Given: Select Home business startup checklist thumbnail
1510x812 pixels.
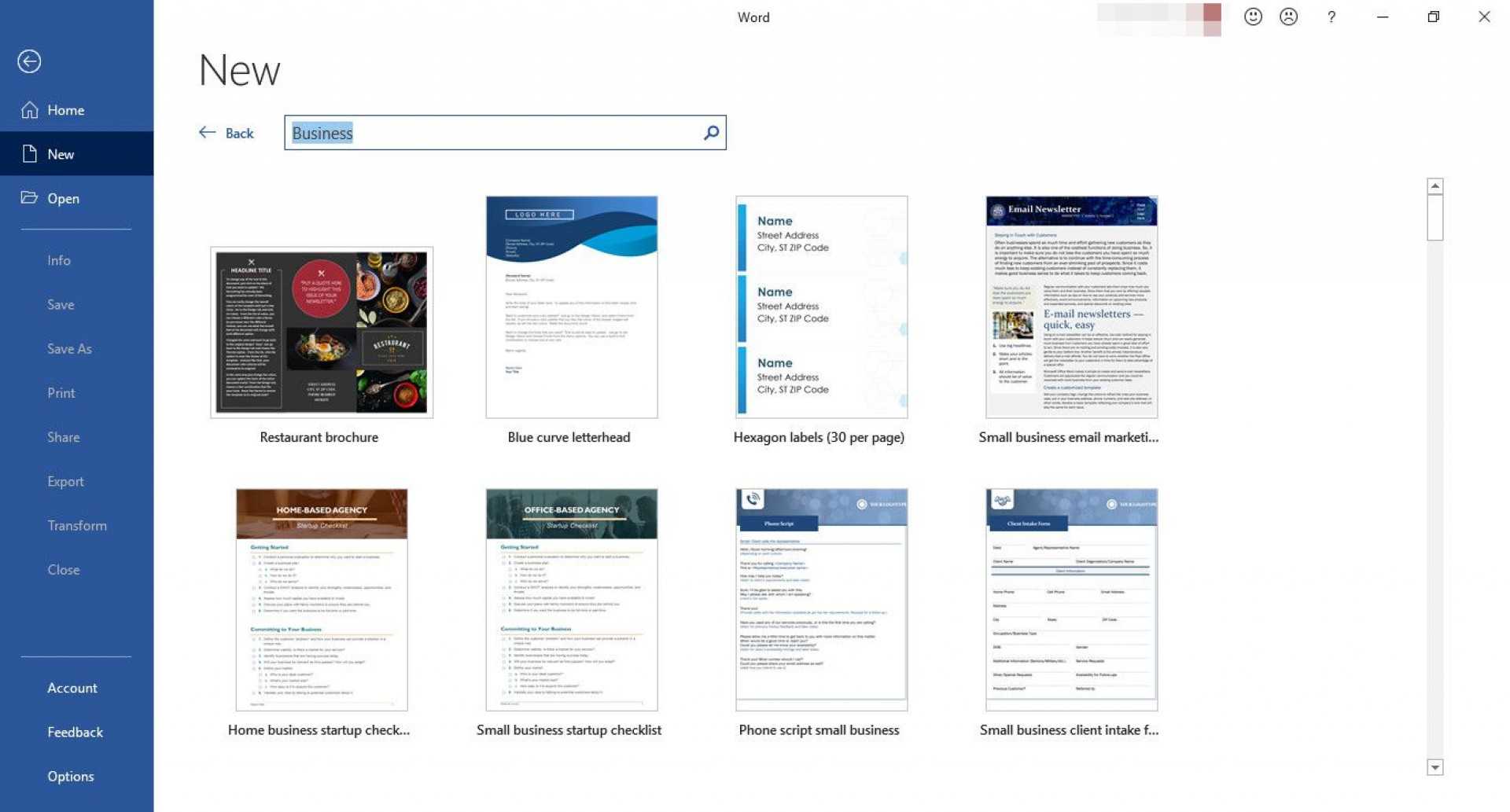Looking at the screenshot, I should (x=322, y=600).
